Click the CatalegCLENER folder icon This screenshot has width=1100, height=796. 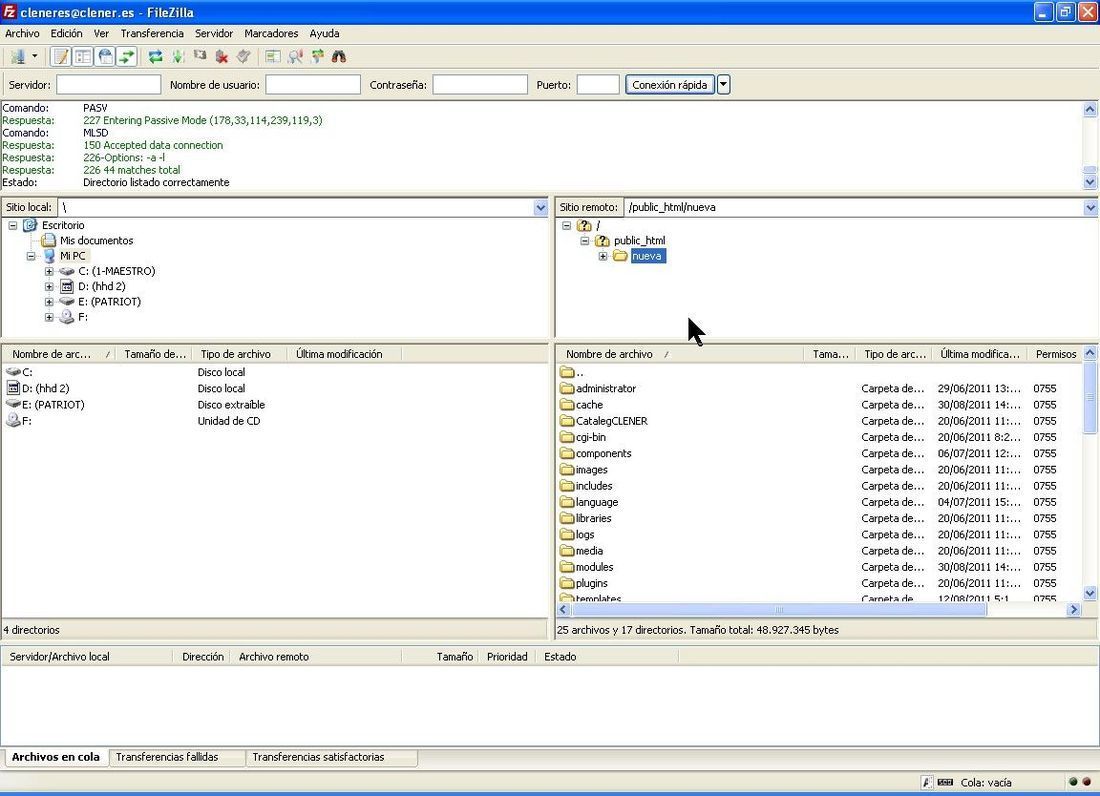pos(567,421)
